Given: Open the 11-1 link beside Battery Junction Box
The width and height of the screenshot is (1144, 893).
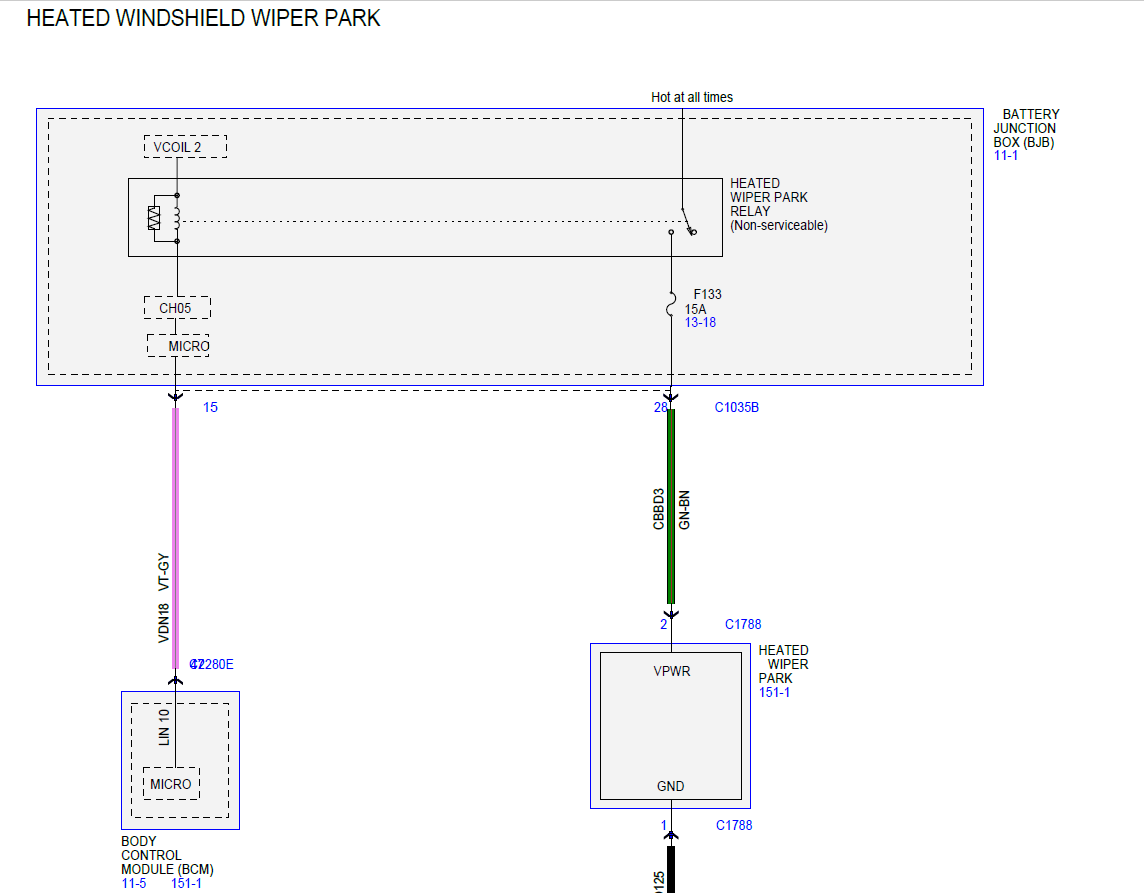Looking at the screenshot, I should (1005, 155).
